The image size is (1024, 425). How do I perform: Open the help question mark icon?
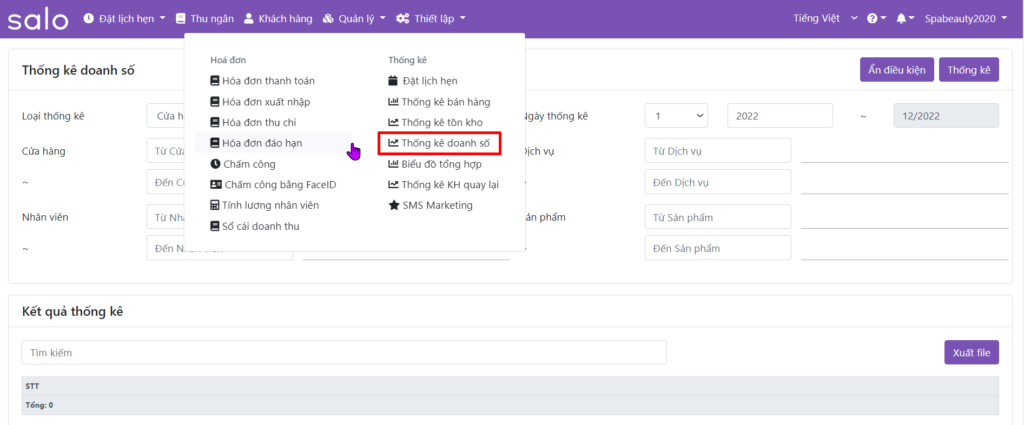872,19
